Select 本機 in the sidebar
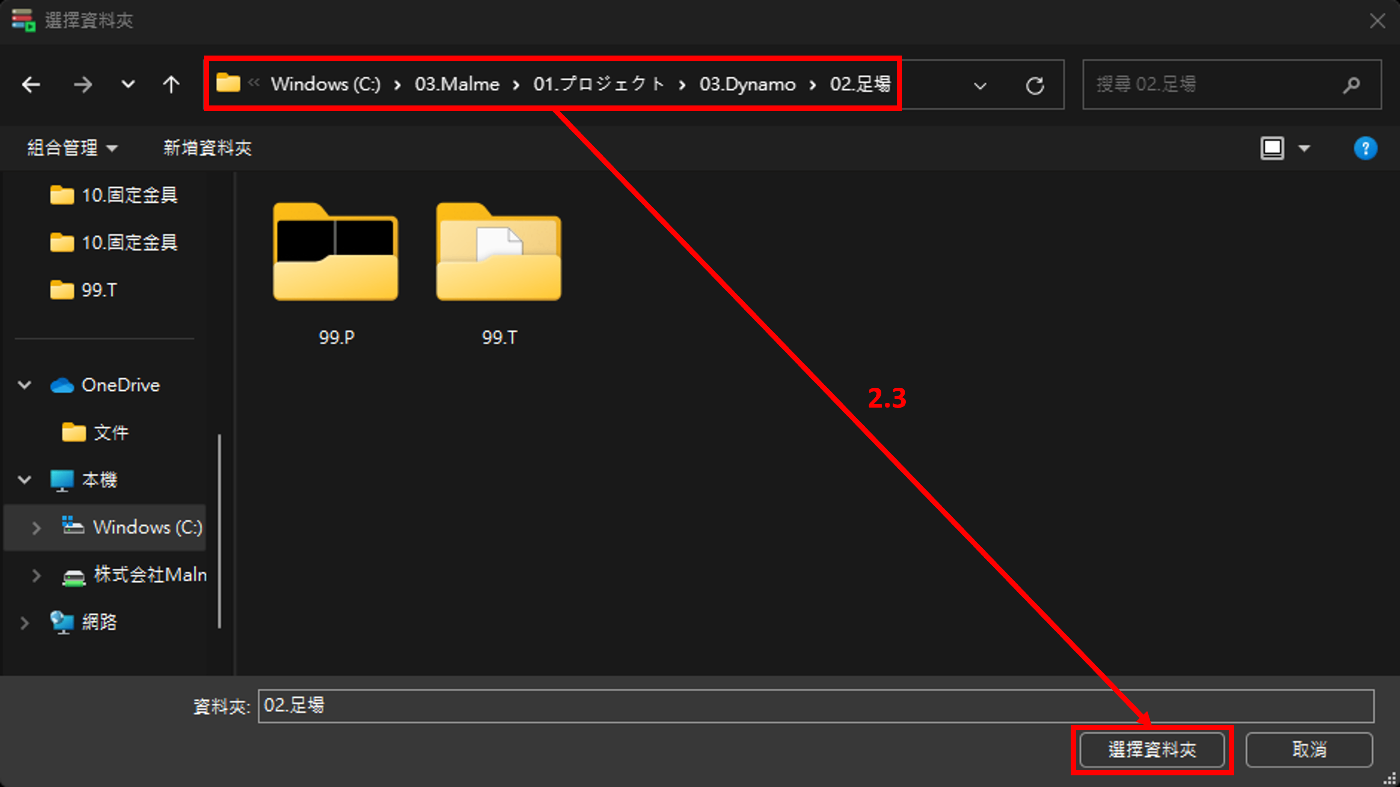The image size is (1400, 787). coord(85,480)
